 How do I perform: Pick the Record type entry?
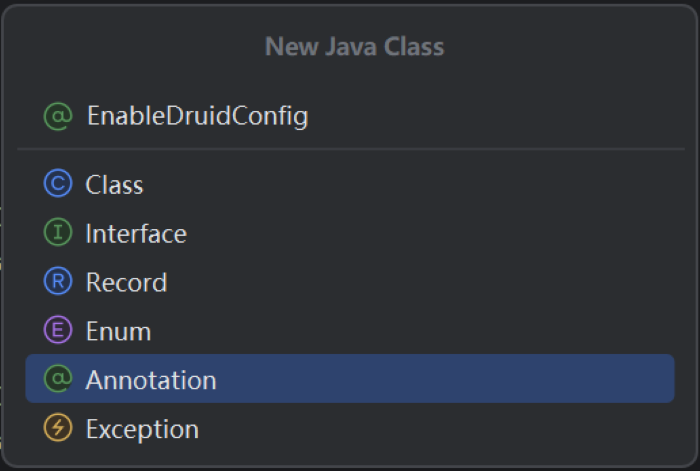point(126,283)
